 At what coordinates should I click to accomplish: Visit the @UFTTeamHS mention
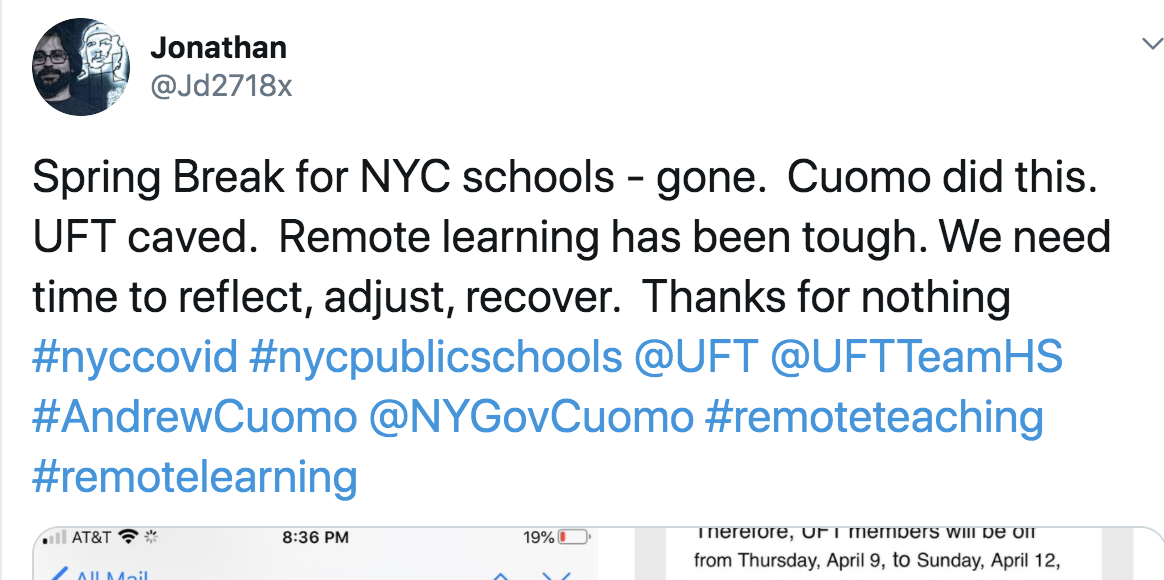coord(916,357)
